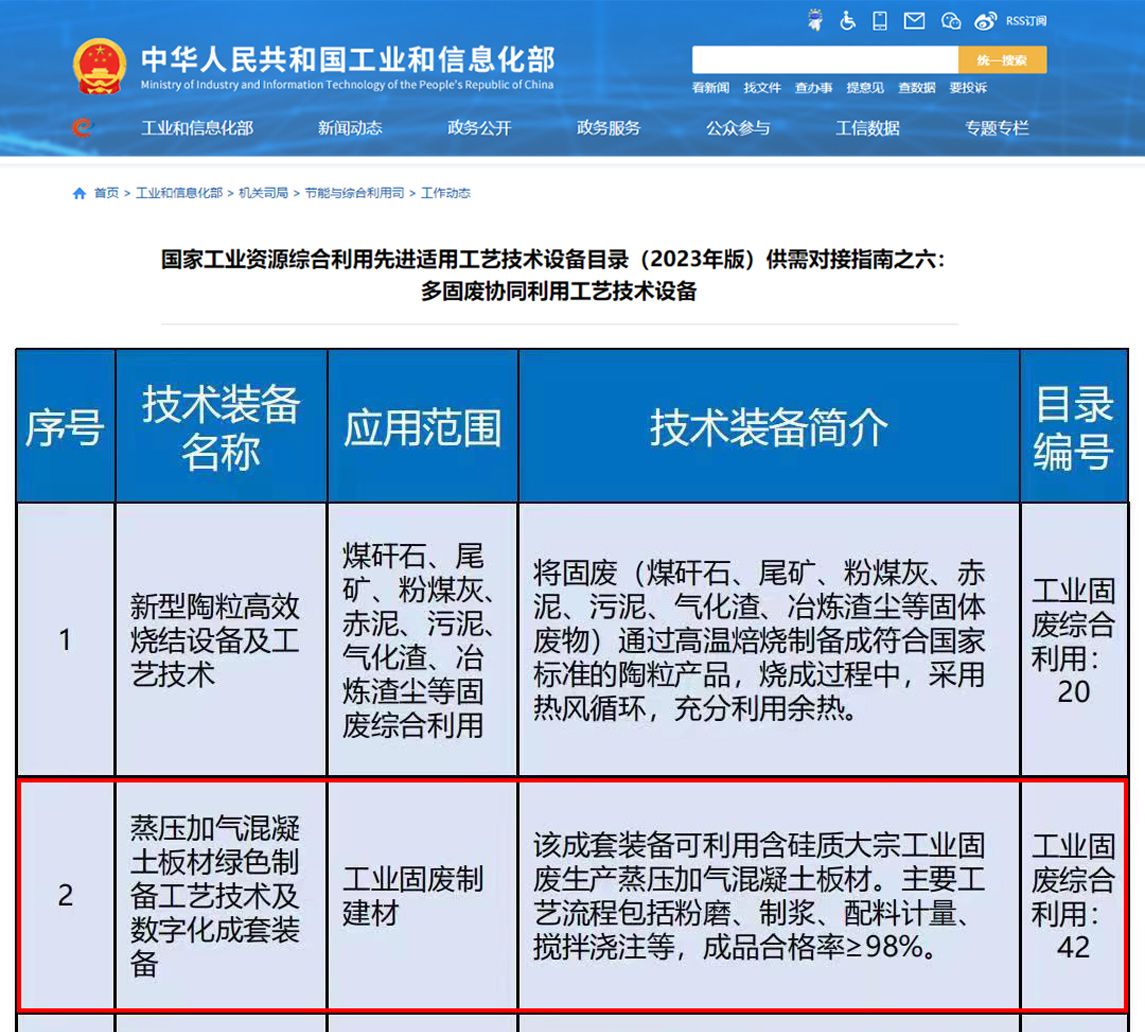Click the 找文件 quick link

tap(762, 88)
